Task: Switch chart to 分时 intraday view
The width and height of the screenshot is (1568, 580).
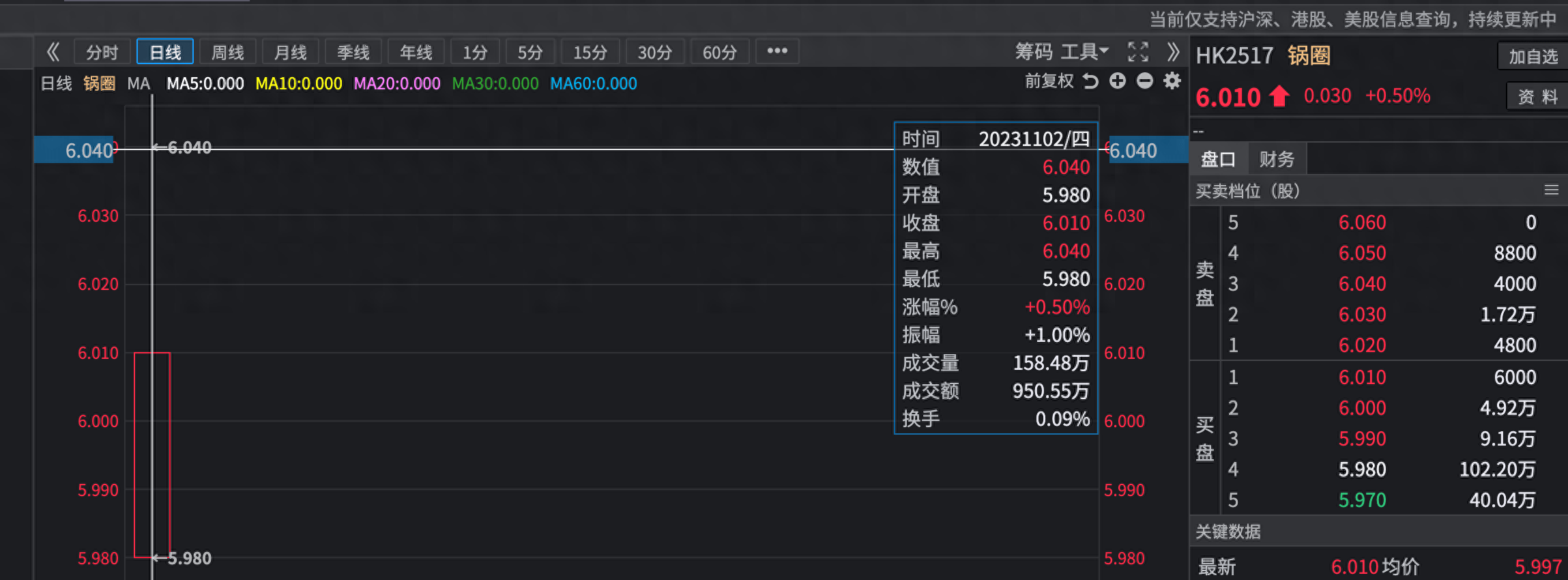Action: (102, 53)
